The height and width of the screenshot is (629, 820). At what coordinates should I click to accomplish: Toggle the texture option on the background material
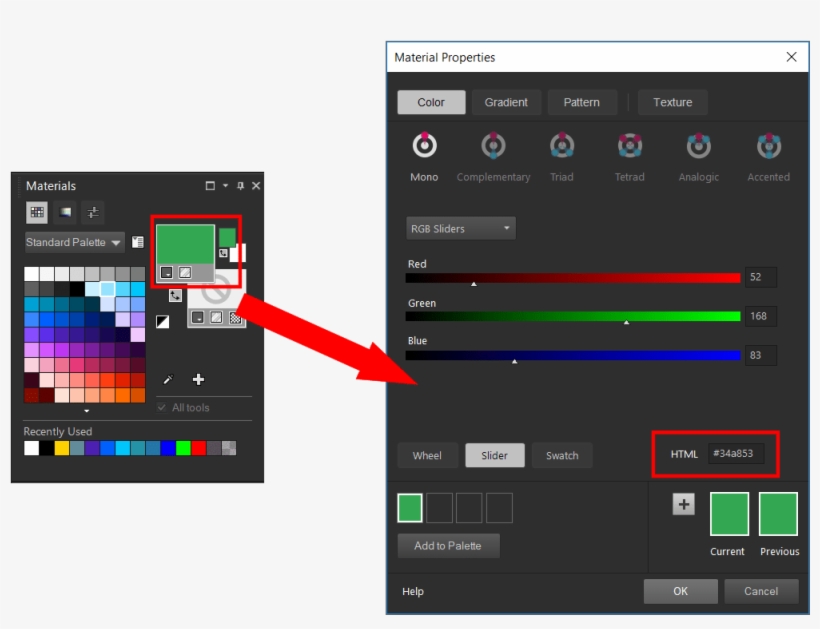(237, 318)
